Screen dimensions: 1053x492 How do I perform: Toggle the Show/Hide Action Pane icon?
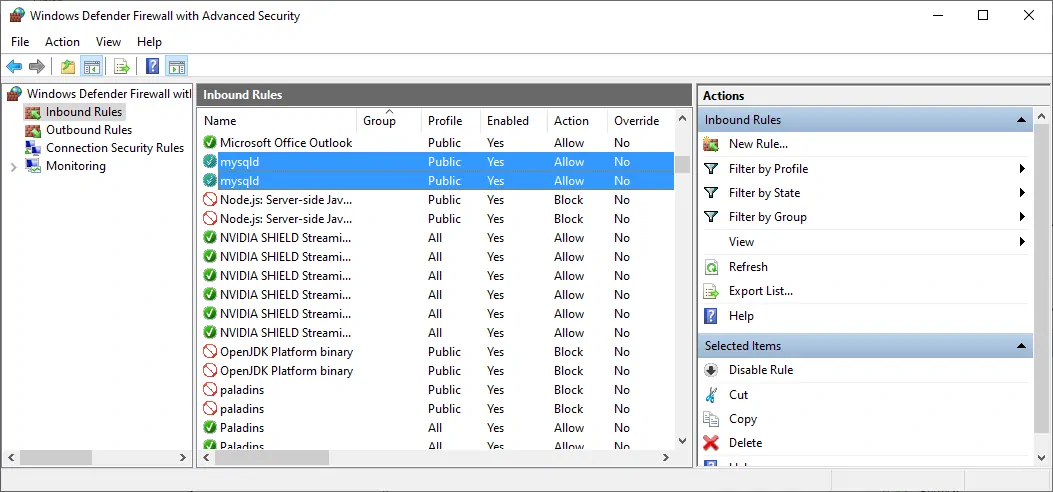pyautogui.click(x=177, y=67)
